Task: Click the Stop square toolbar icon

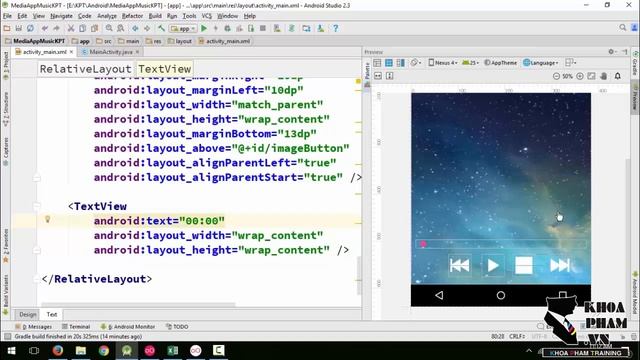Action: click(263, 28)
